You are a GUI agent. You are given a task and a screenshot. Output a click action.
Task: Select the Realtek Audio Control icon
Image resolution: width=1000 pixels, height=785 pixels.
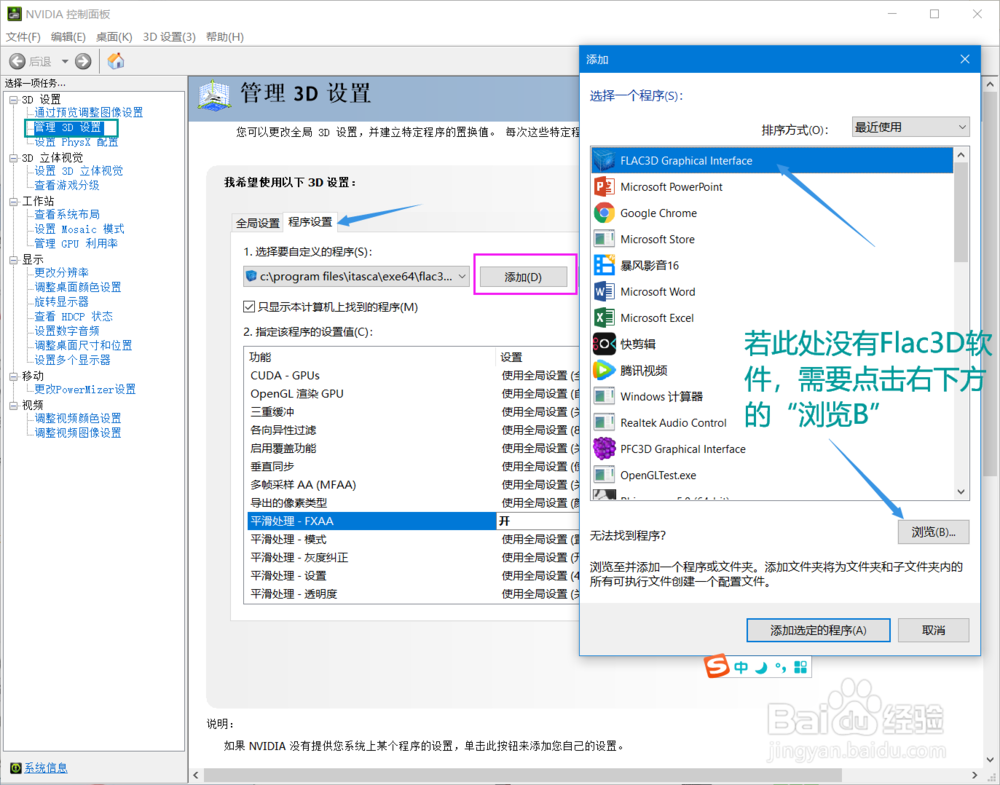(x=604, y=422)
